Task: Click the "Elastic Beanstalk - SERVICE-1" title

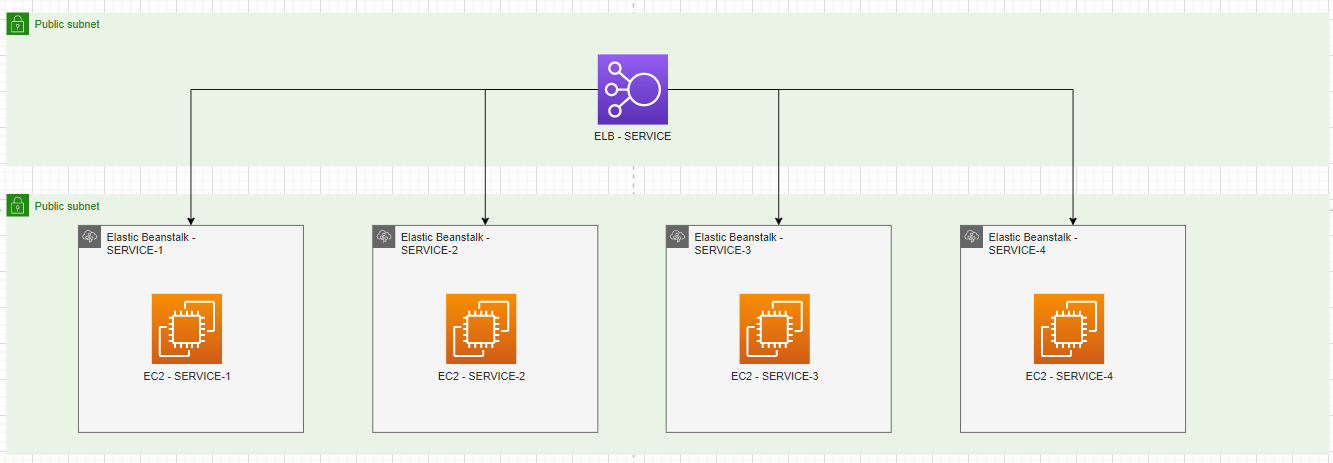Action: click(151, 243)
